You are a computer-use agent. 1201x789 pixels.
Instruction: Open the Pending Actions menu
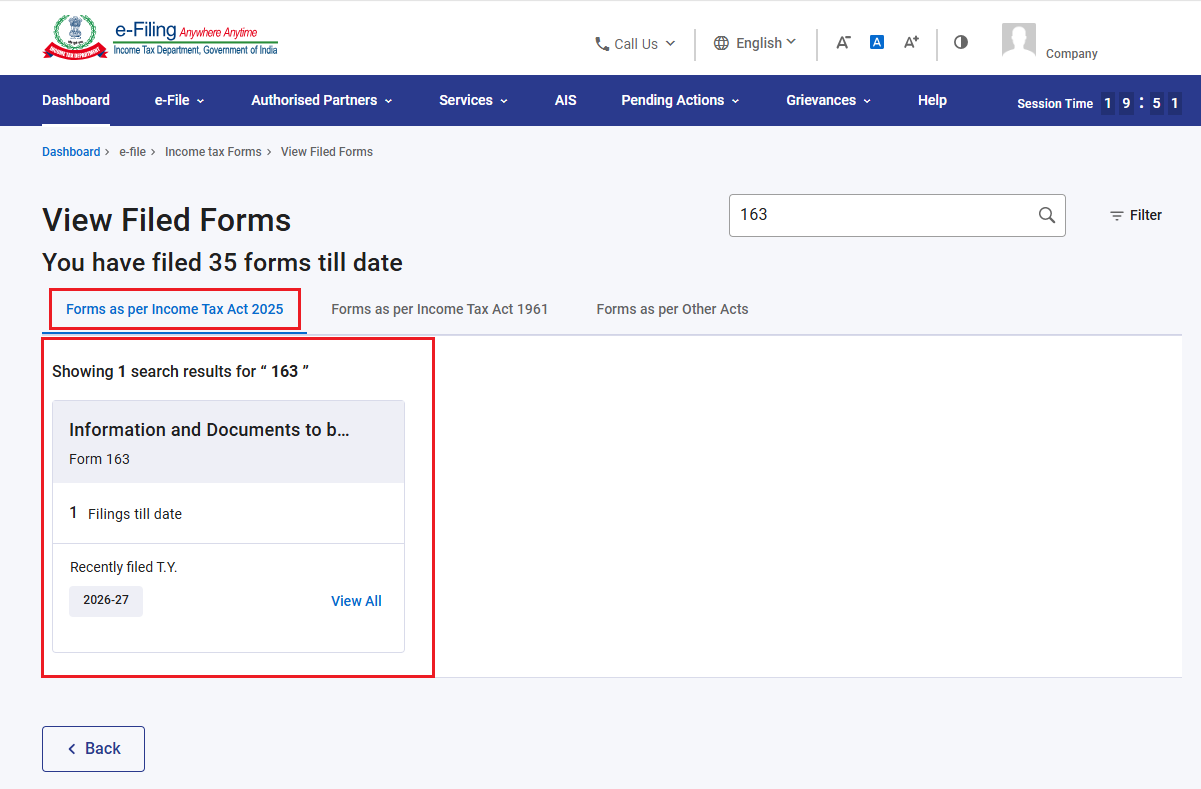pos(680,100)
